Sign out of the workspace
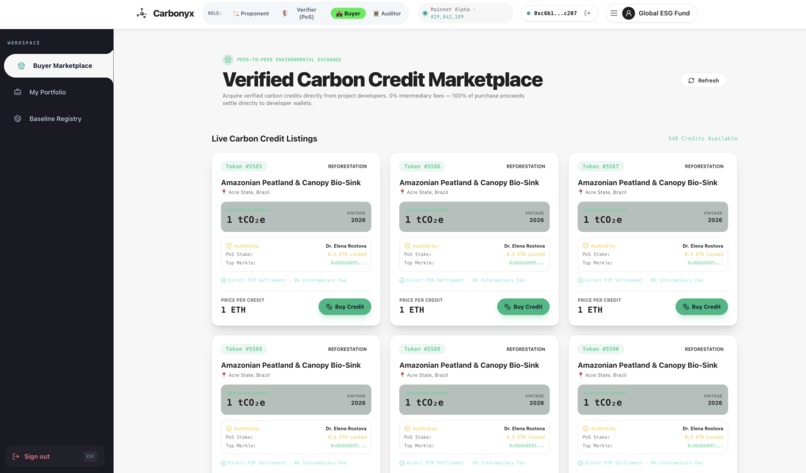This screenshot has width=806, height=473. (54, 457)
